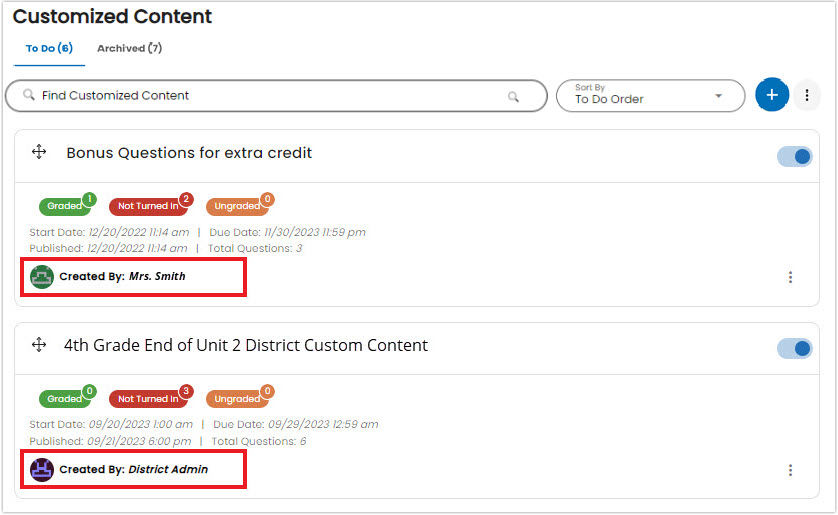
Task: Switch to the Archived (7) tab
Action: (x=129, y=48)
